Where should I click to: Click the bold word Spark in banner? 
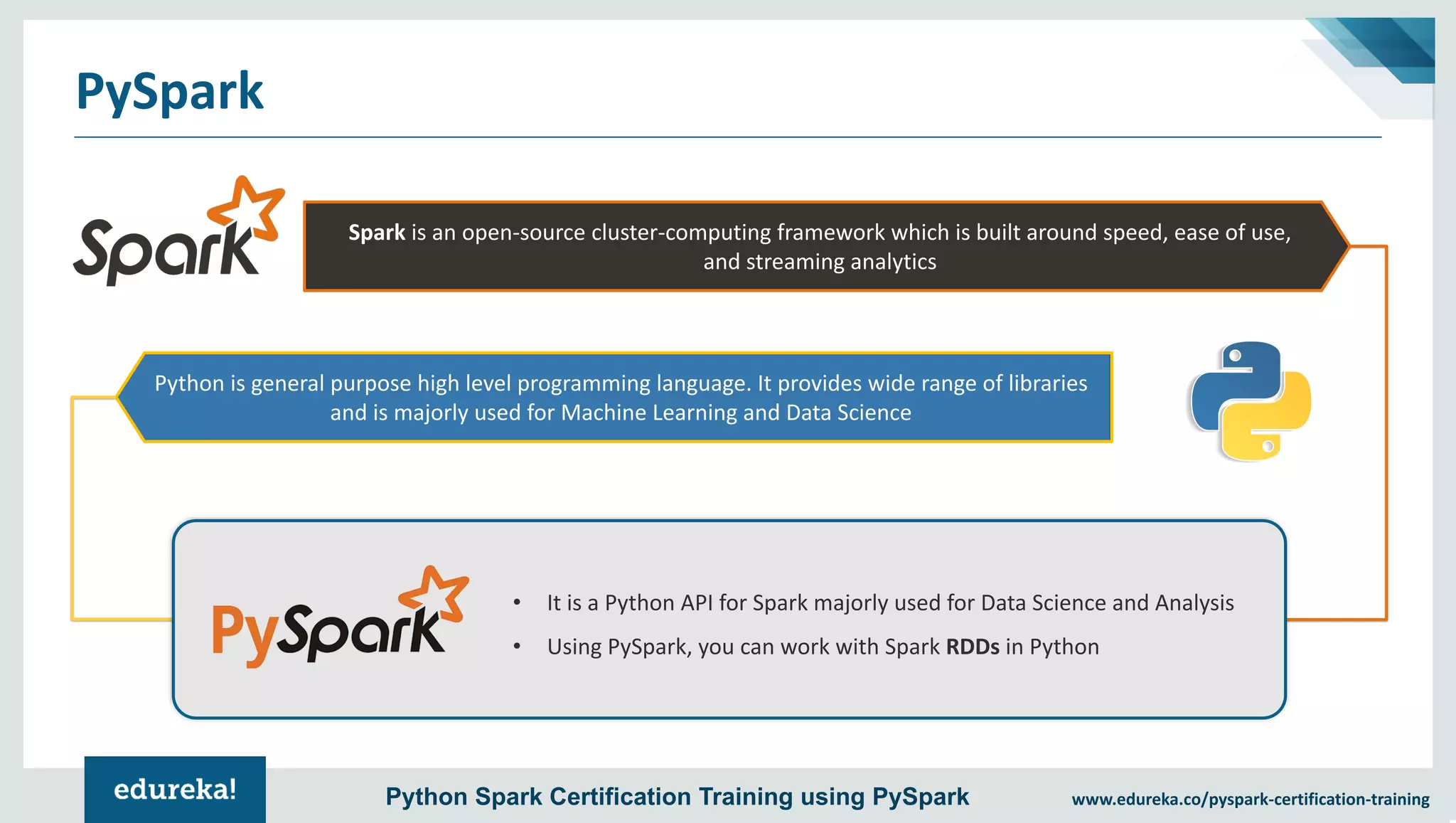(x=377, y=233)
